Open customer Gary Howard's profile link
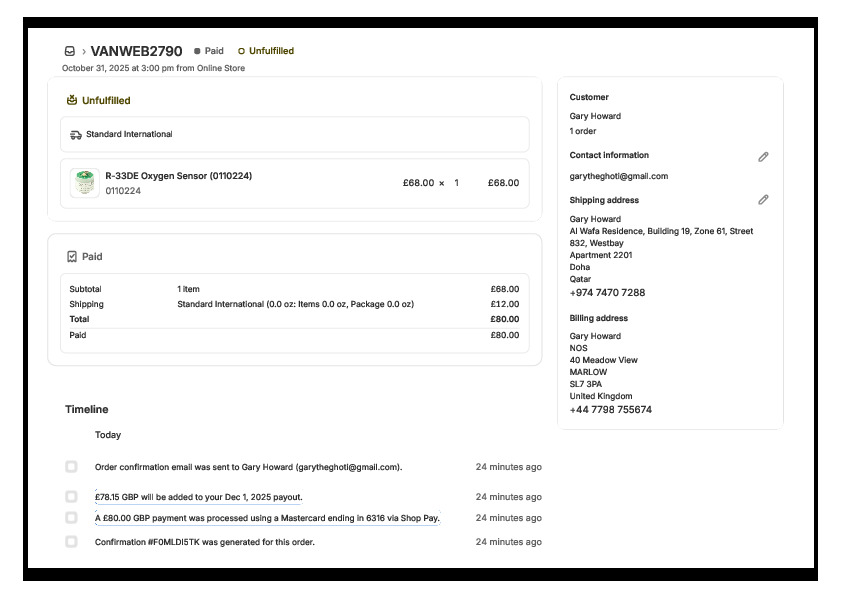This screenshot has height=595, width=842. pos(595,116)
